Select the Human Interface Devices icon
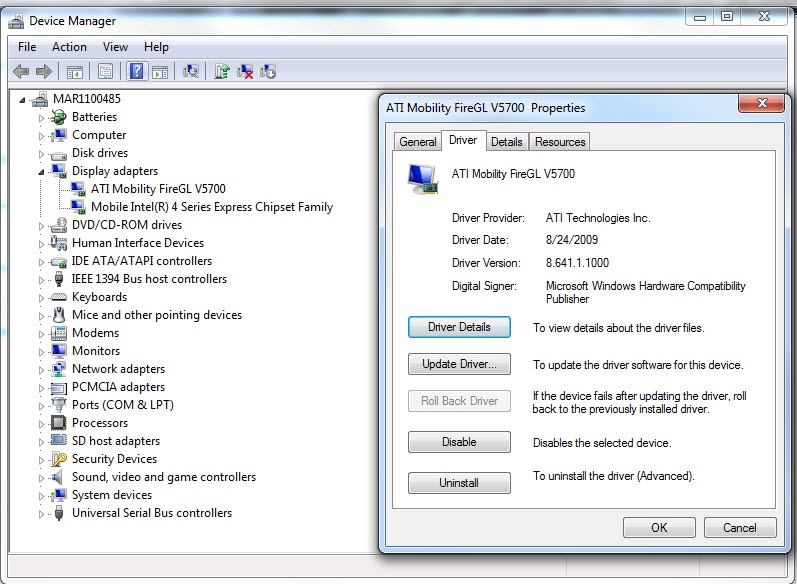 click(59, 243)
